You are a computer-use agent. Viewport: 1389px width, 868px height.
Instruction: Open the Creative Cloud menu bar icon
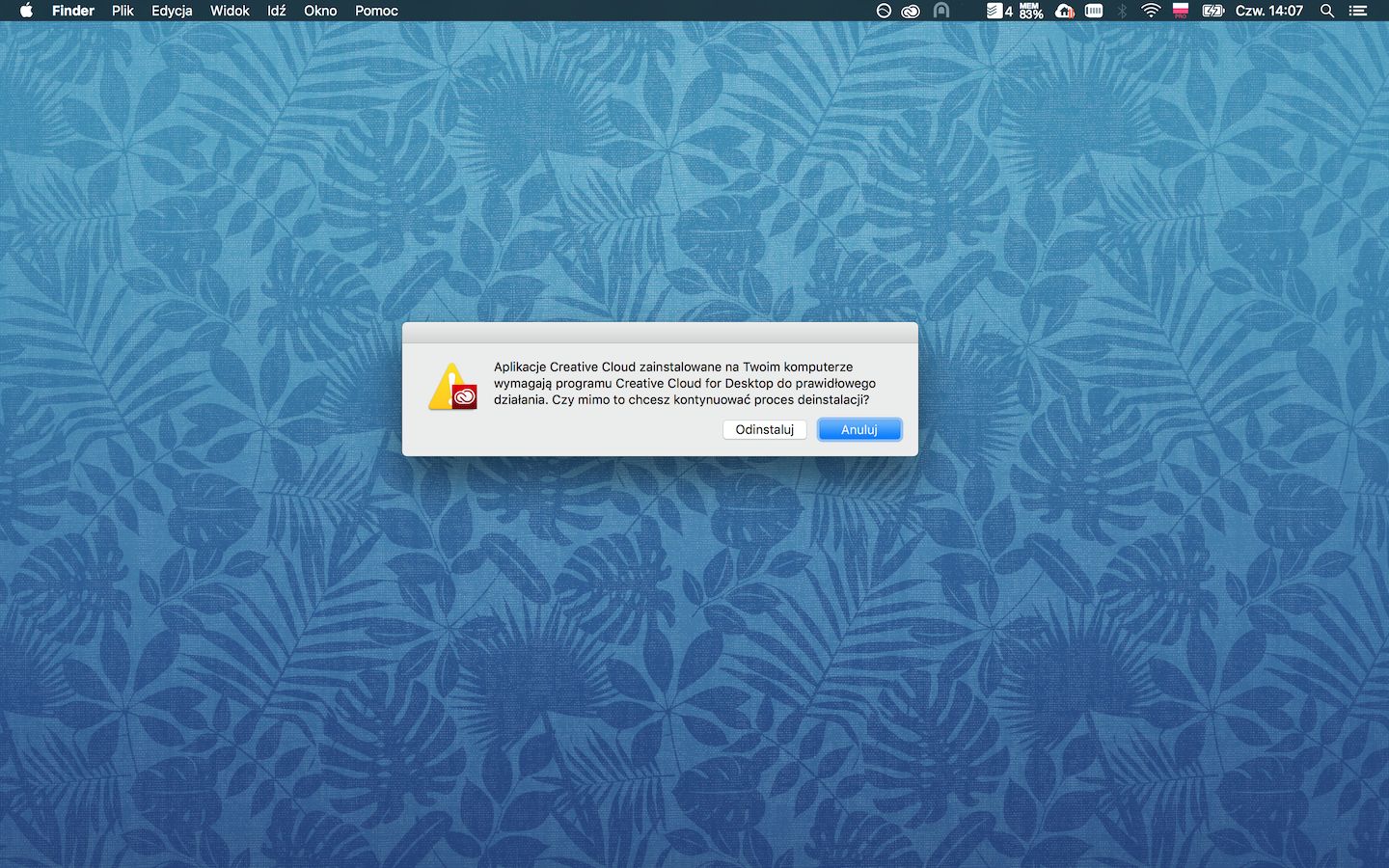pyautogui.click(x=910, y=11)
